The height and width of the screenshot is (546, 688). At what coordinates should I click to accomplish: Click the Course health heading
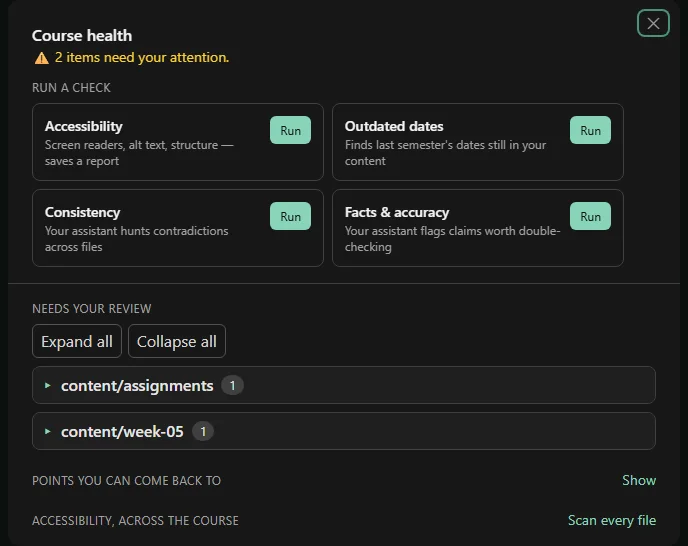tap(82, 36)
